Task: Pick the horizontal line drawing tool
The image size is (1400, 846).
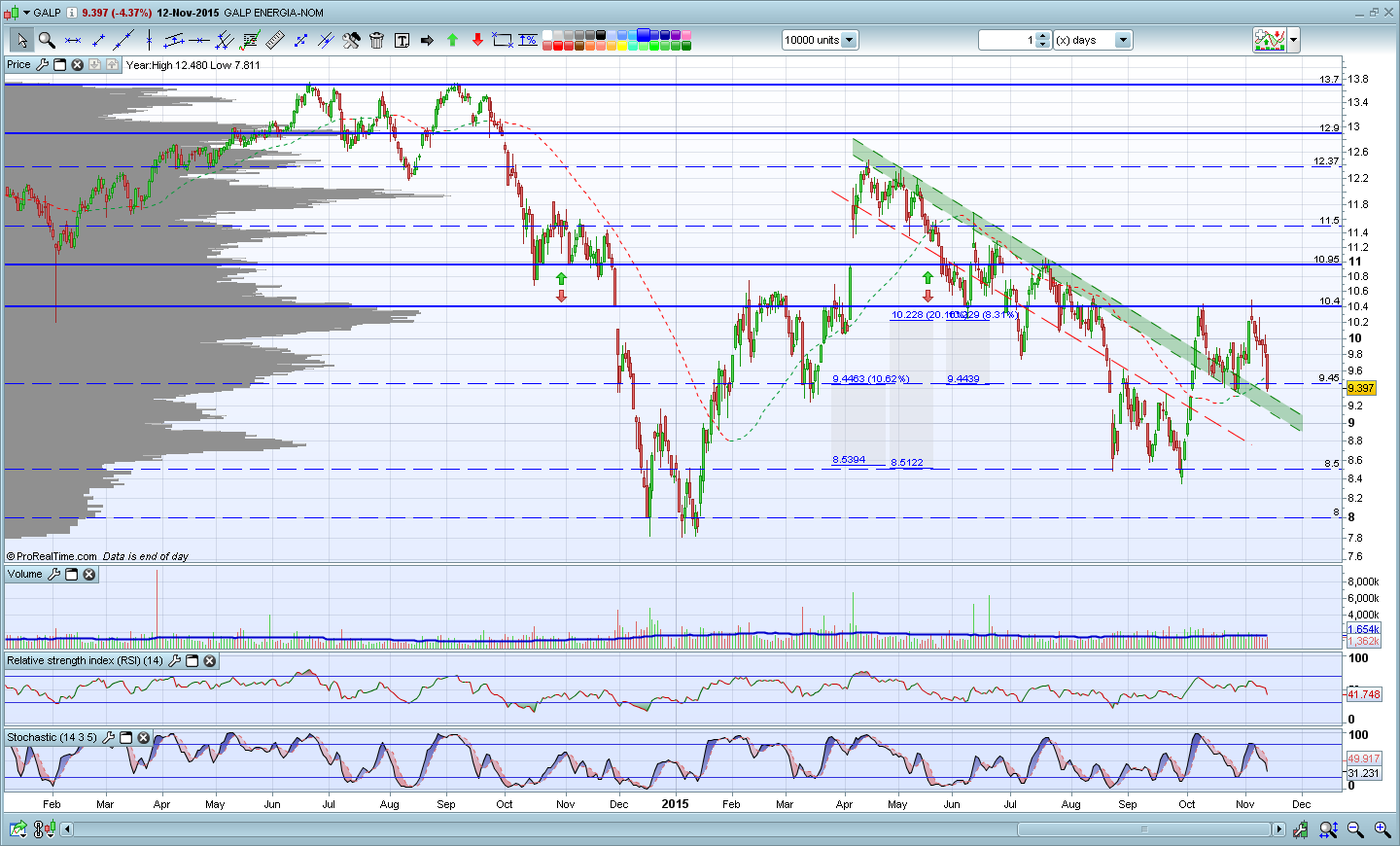Action: pyautogui.click(x=73, y=40)
